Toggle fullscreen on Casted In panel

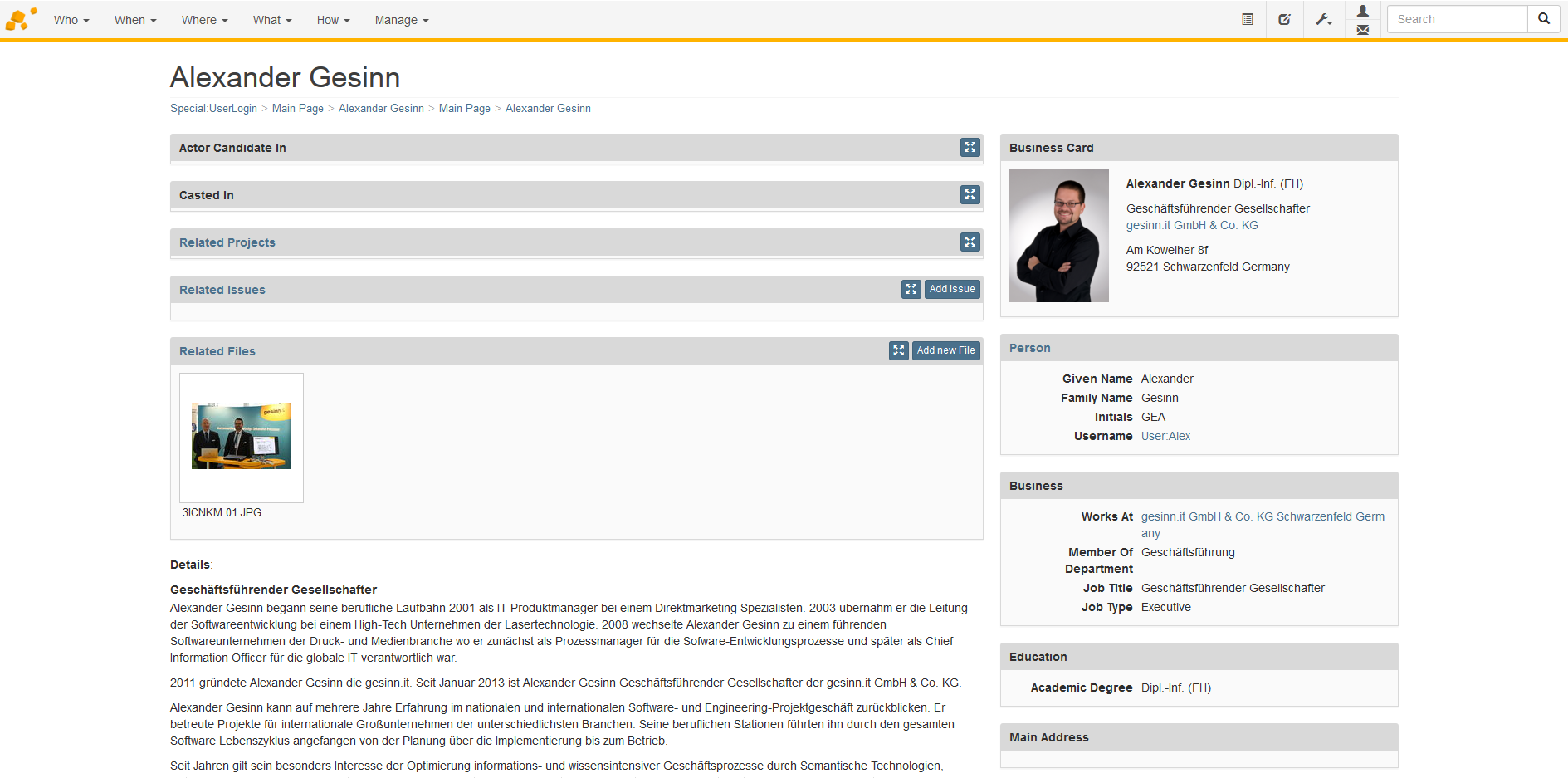[970, 194]
